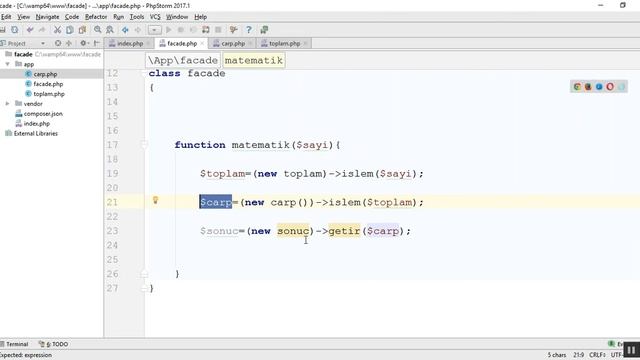Screen dimensions: 640x360
Task: Open the Edit menu
Action: pos(6,17)
